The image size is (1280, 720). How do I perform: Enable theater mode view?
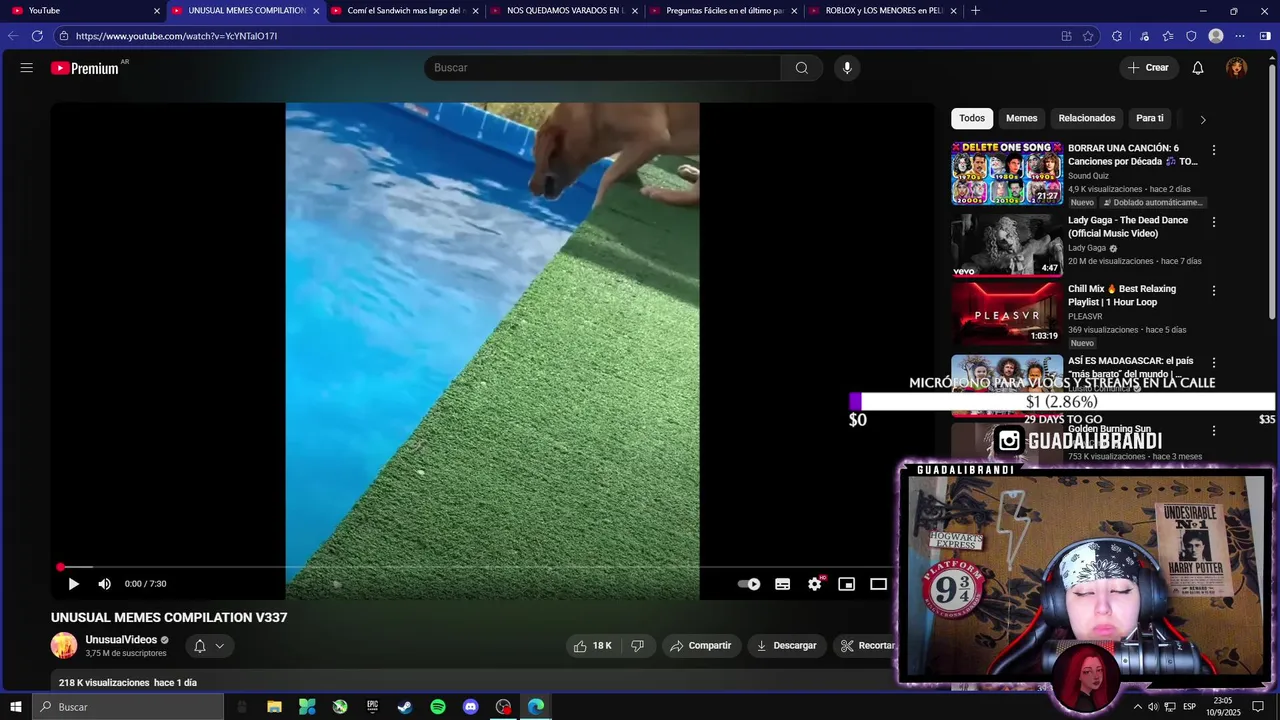click(879, 584)
